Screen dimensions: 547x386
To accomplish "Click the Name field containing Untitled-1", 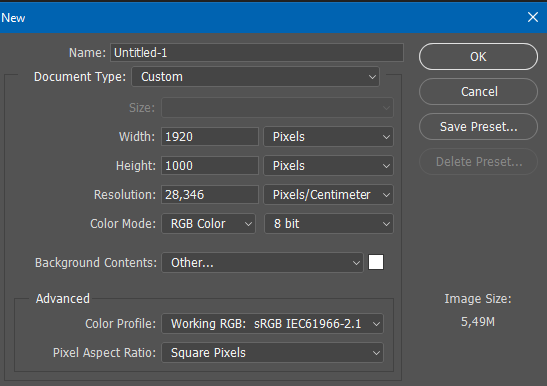I will (x=257, y=53).
